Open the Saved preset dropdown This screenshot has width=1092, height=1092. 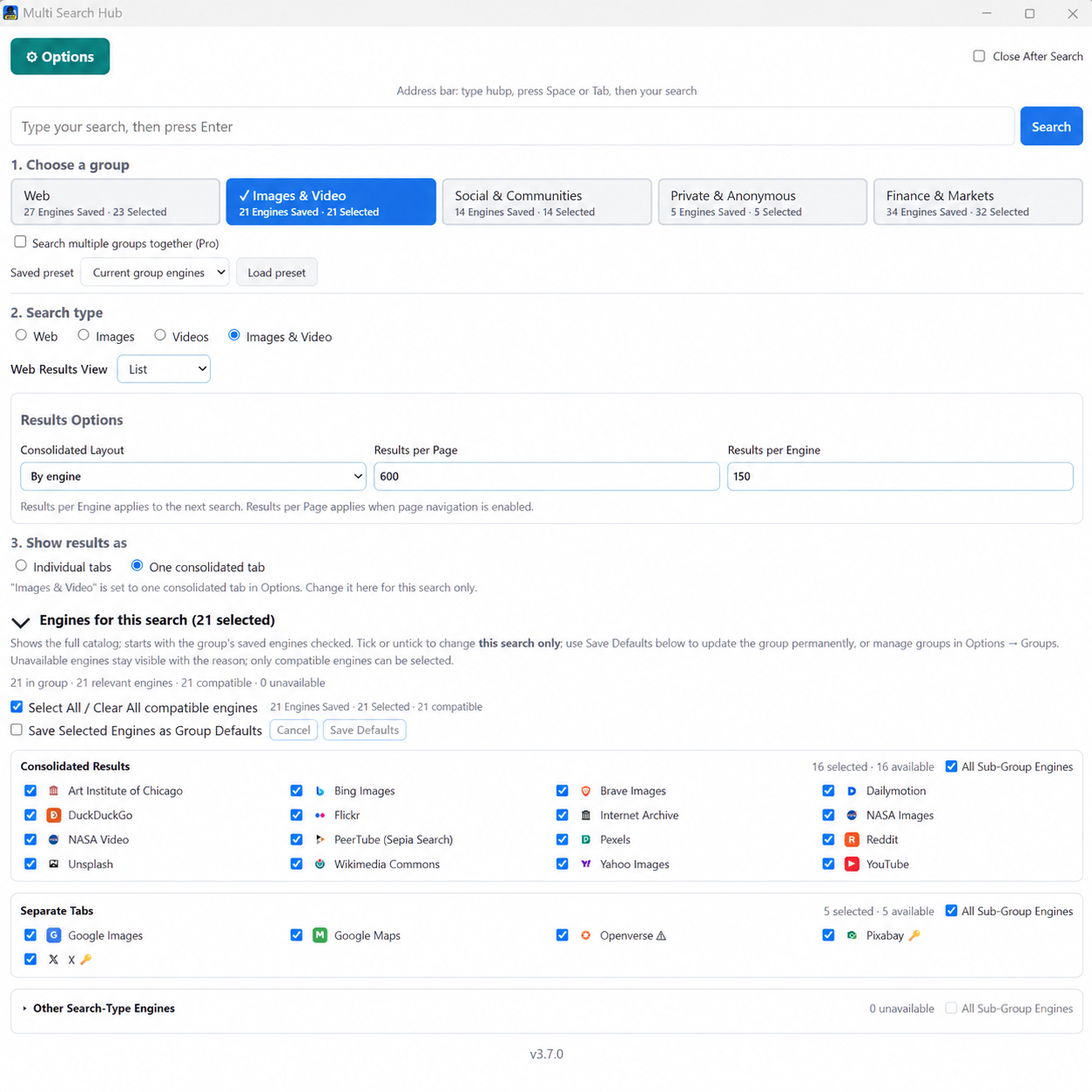coord(155,273)
